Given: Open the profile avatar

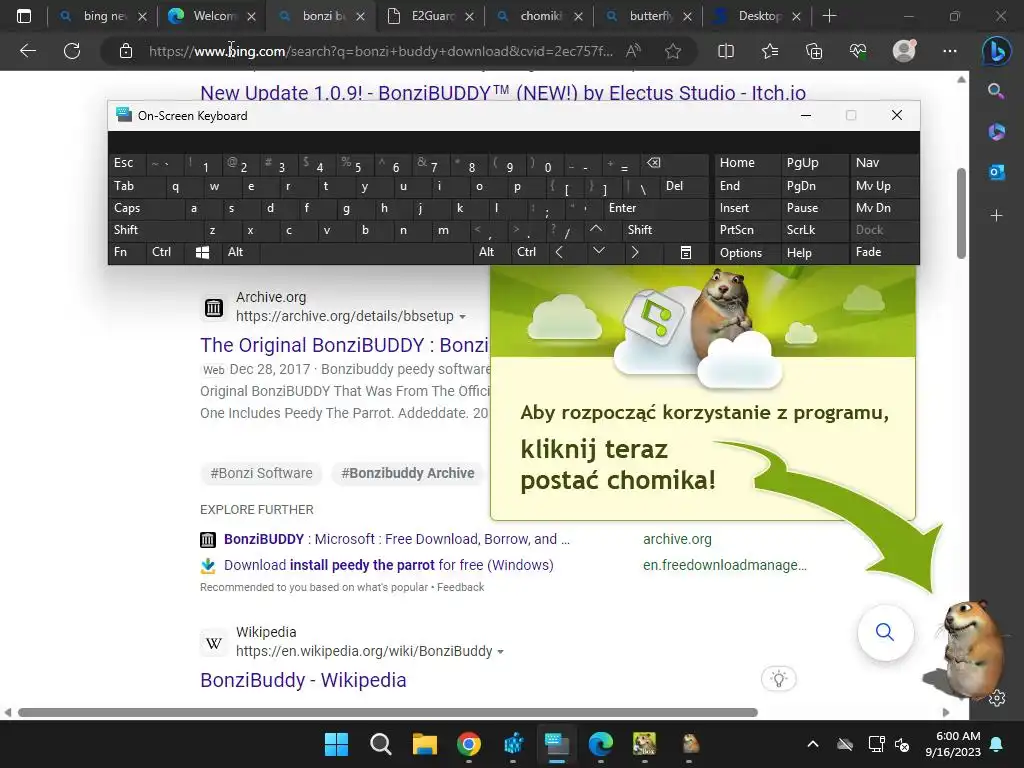Looking at the screenshot, I should click(904, 51).
